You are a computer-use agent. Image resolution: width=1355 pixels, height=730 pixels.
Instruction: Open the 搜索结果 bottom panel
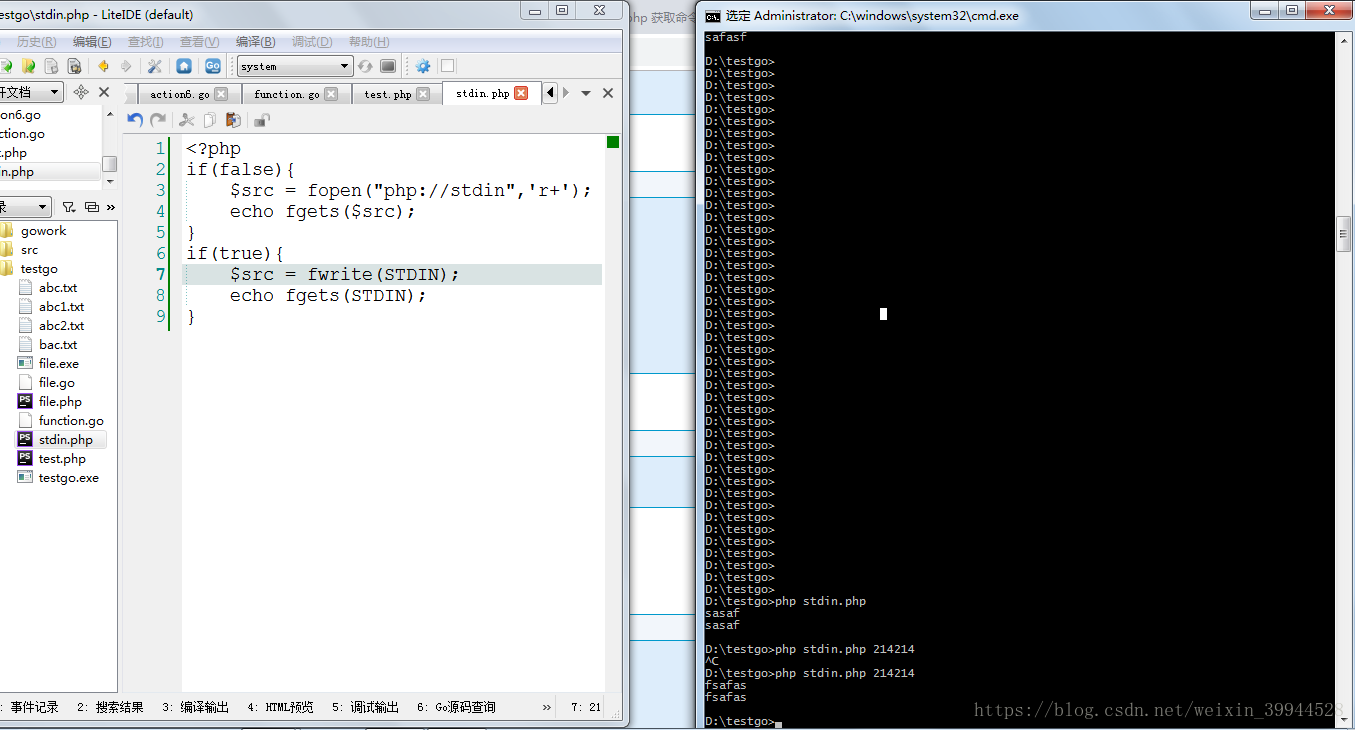tap(110, 707)
